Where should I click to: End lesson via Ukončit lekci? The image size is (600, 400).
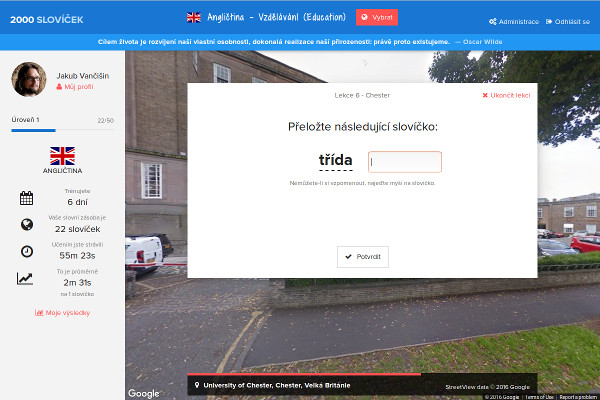506,95
